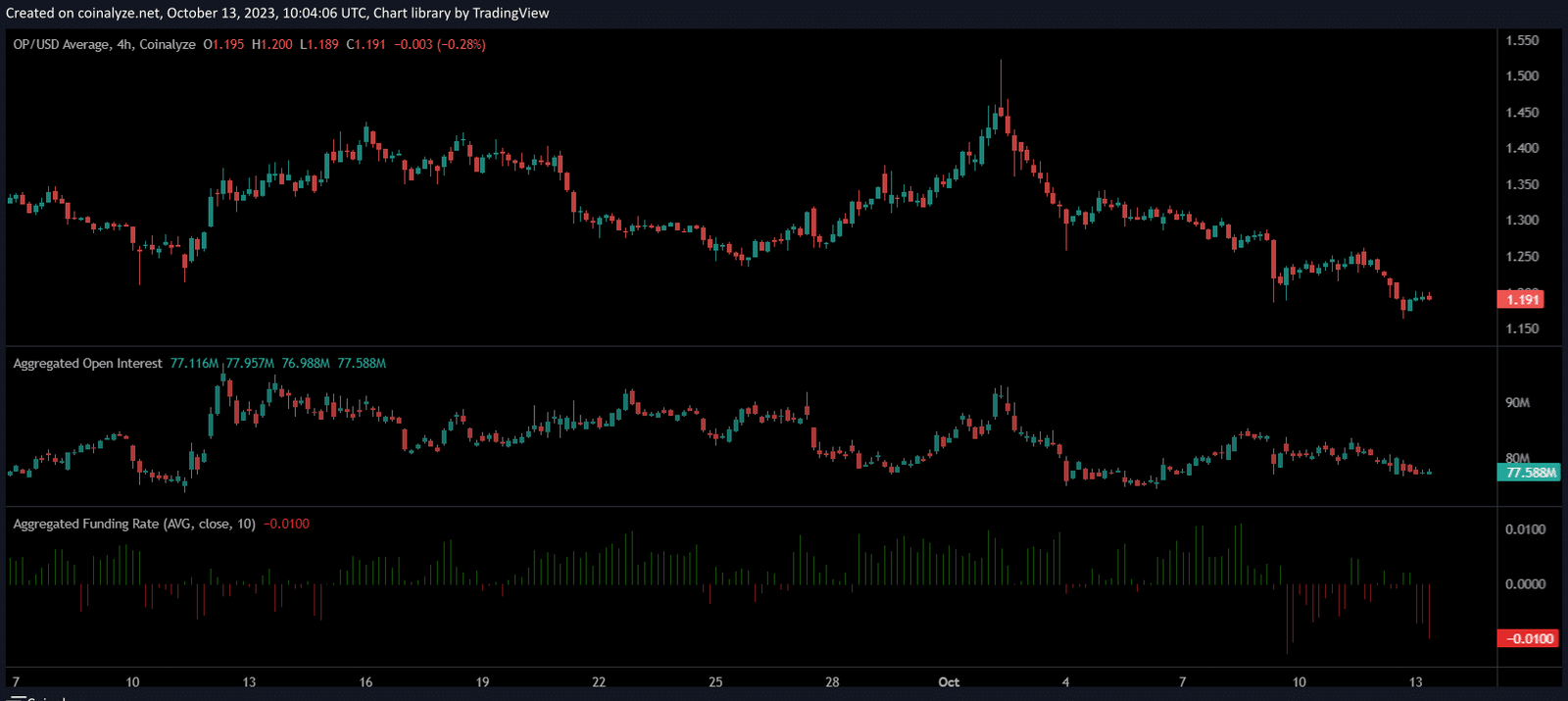
Task: Select the close value C1.191 in the legend
Action: click(x=366, y=44)
